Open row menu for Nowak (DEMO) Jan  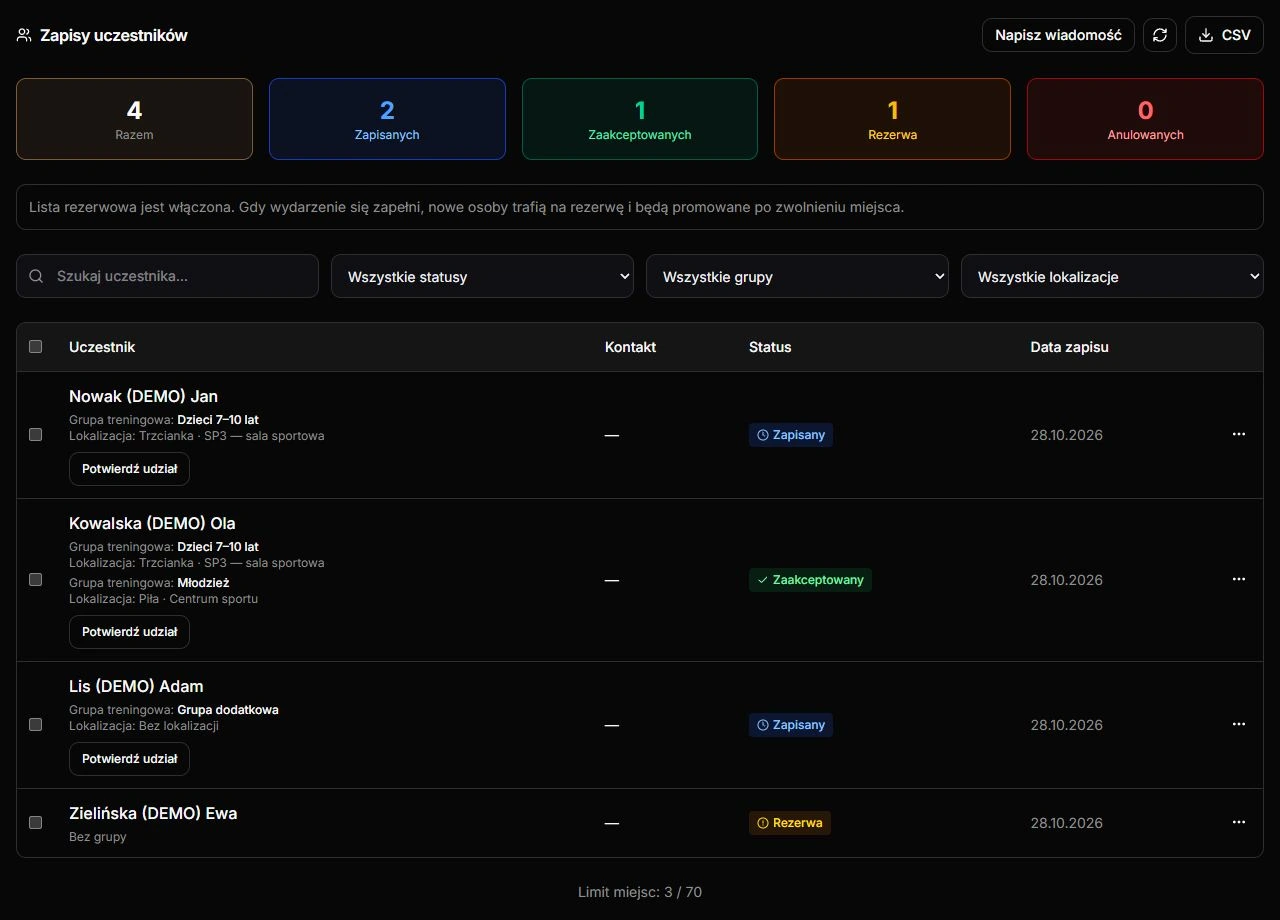pos(1239,434)
